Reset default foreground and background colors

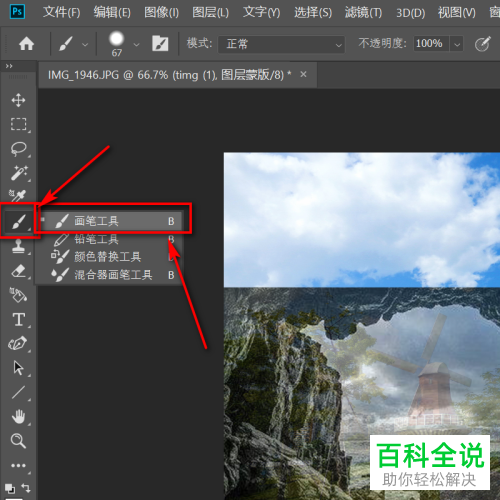10,488
